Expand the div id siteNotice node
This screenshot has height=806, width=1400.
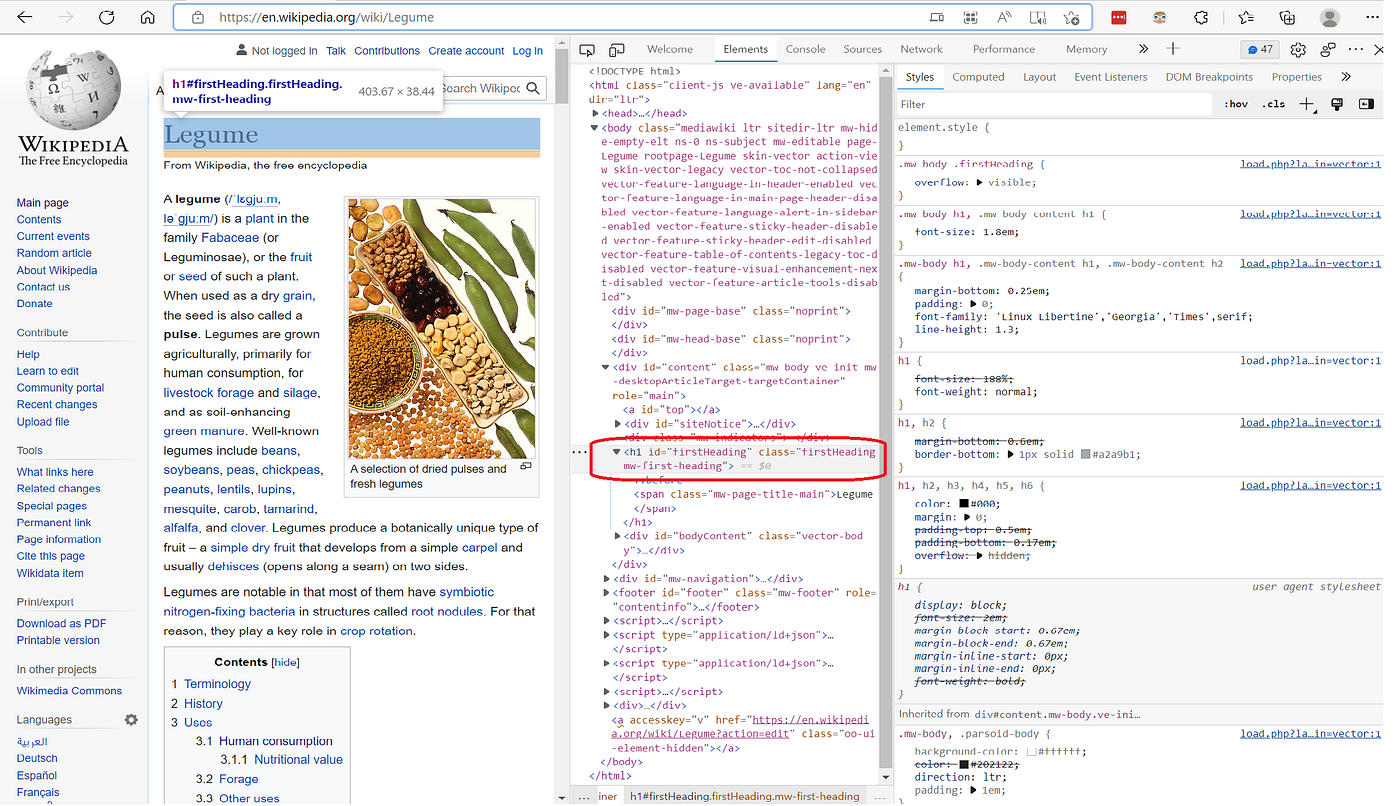coord(618,424)
